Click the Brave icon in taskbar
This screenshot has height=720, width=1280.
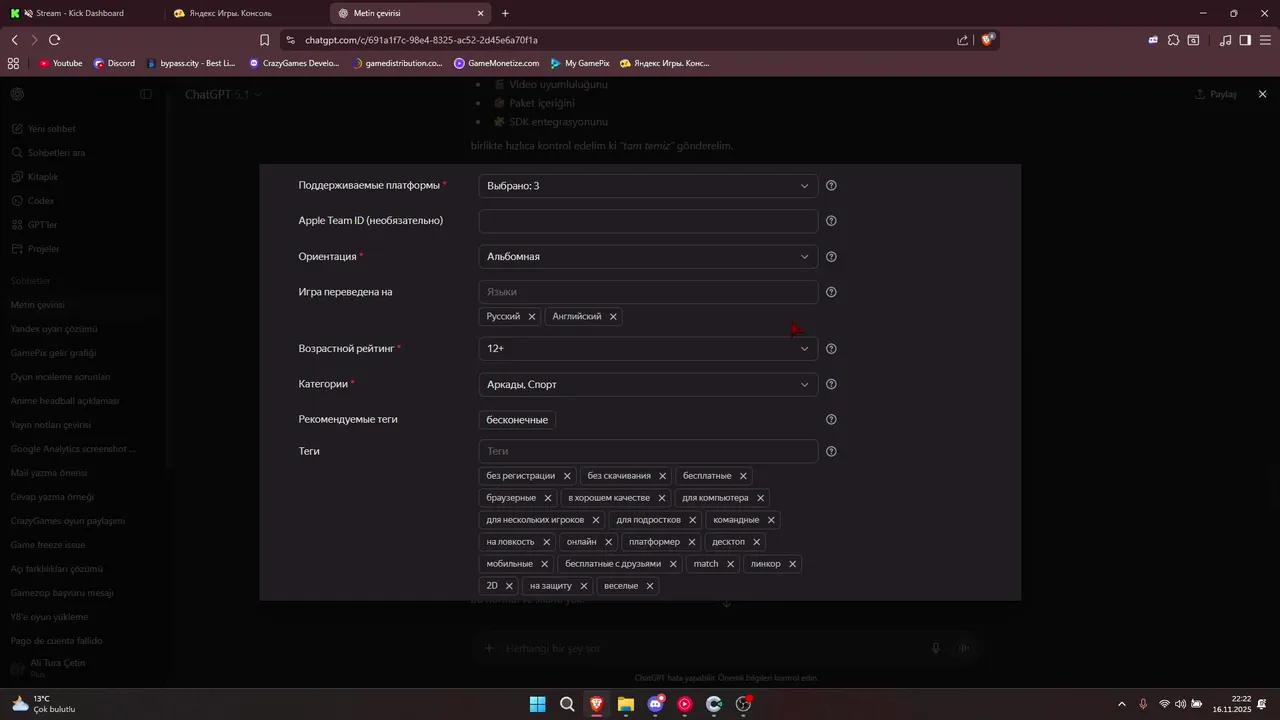[x=596, y=704]
